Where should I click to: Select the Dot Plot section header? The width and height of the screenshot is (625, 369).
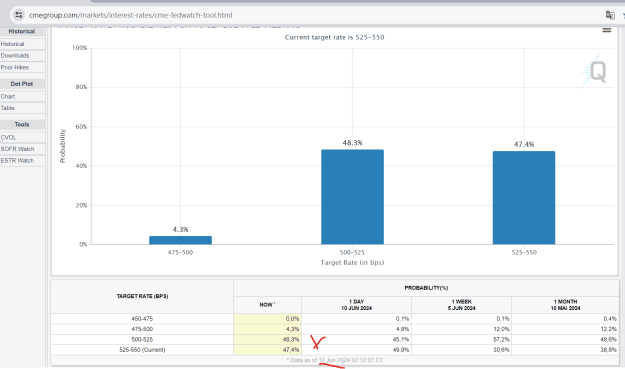22,84
